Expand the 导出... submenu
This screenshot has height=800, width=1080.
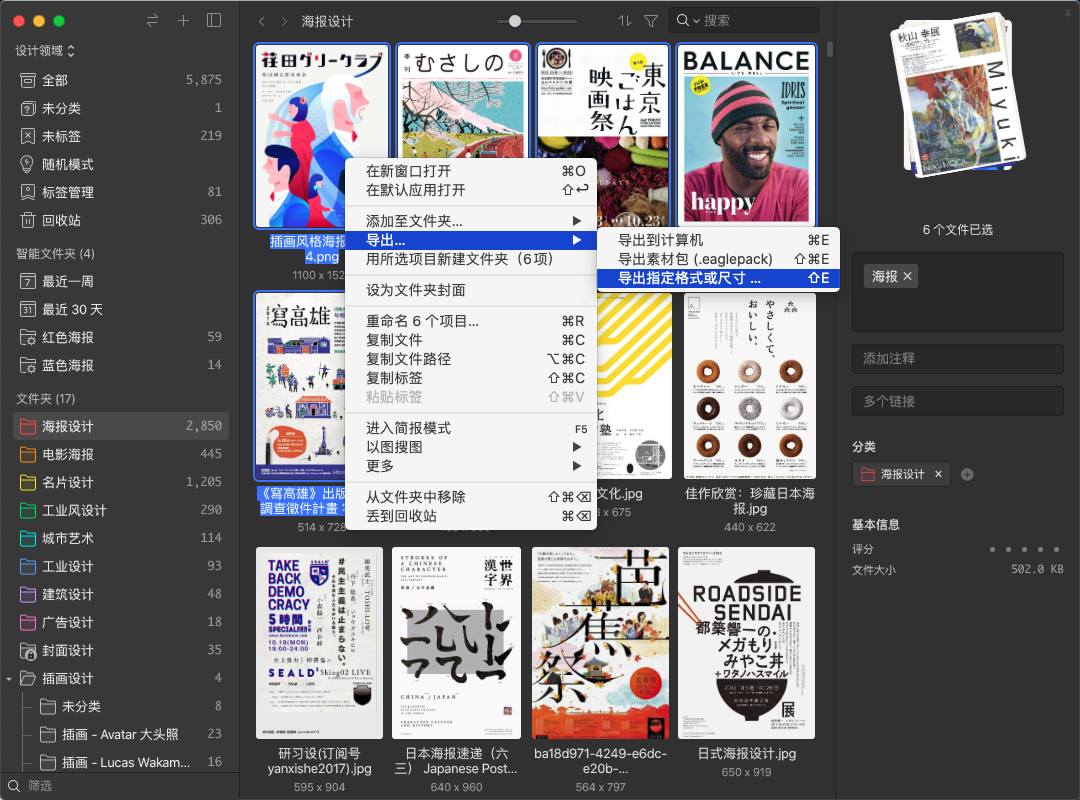click(470, 240)
